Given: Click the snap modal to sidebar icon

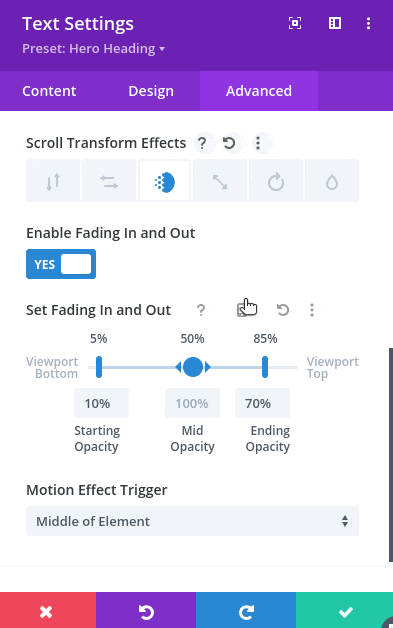Looking at the screenshot, I should tap(335, 23).
